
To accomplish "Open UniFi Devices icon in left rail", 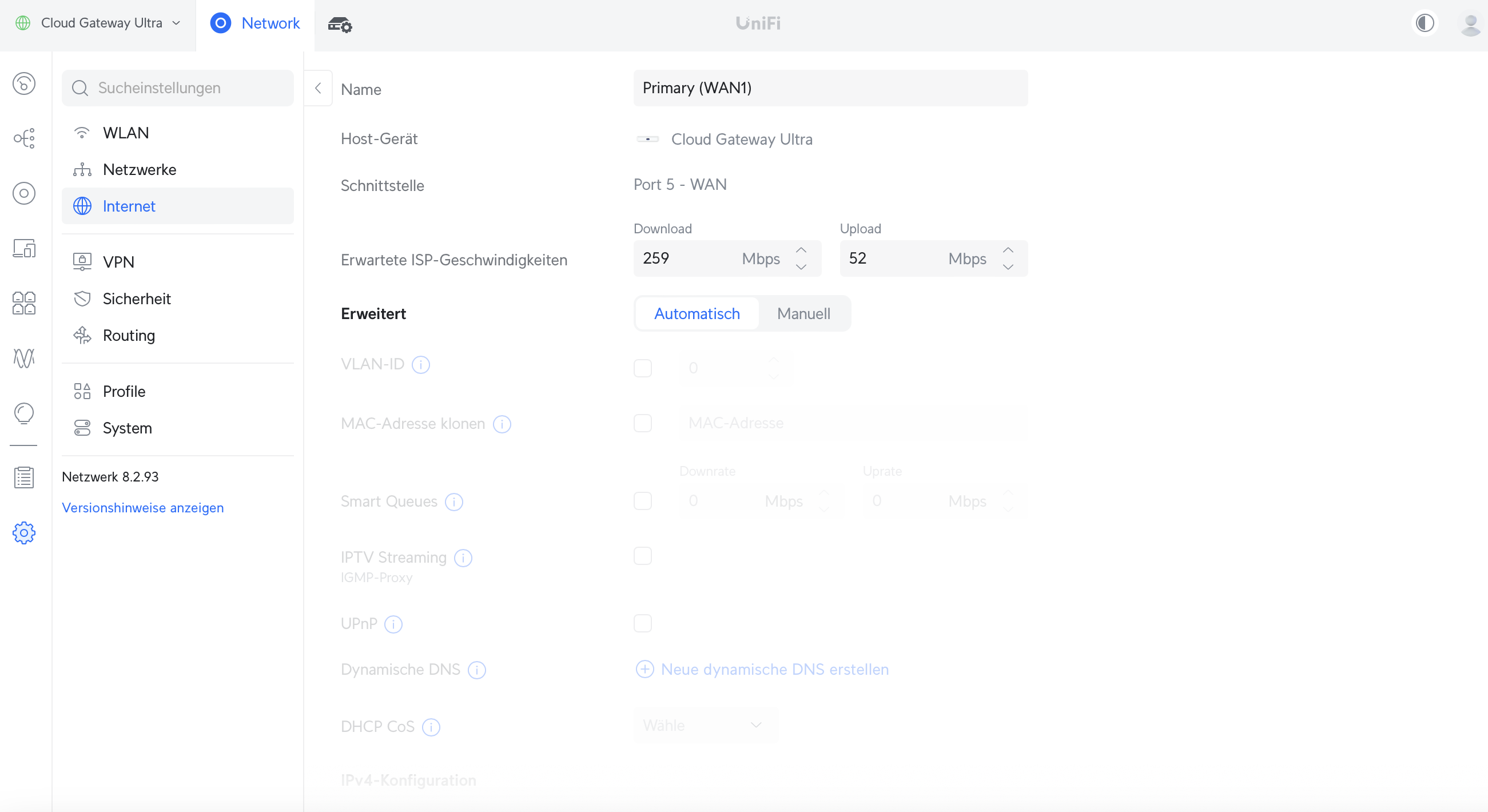I will [23, 193].
